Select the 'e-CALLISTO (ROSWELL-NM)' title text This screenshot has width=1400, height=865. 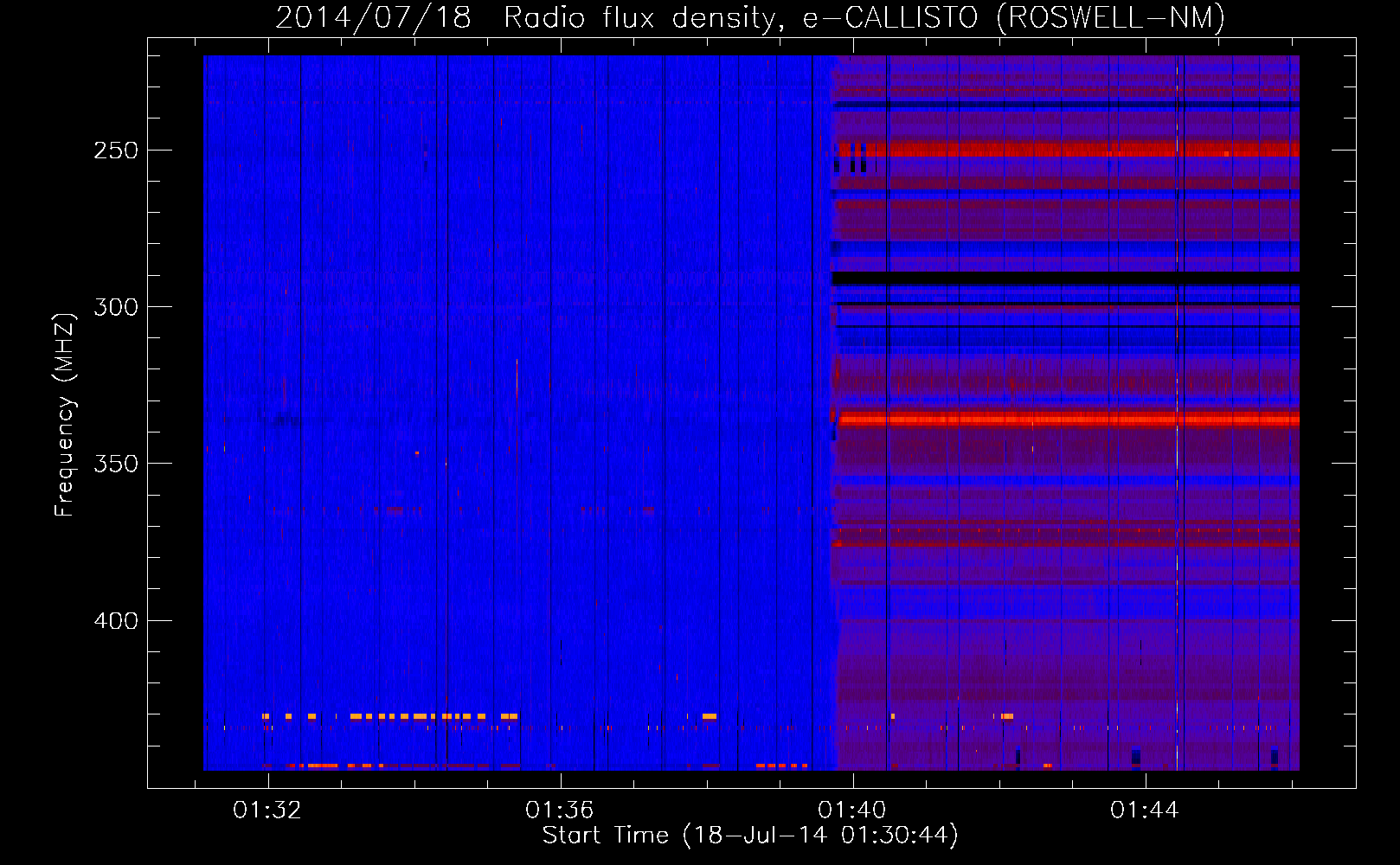click(x=1014, y=18)
